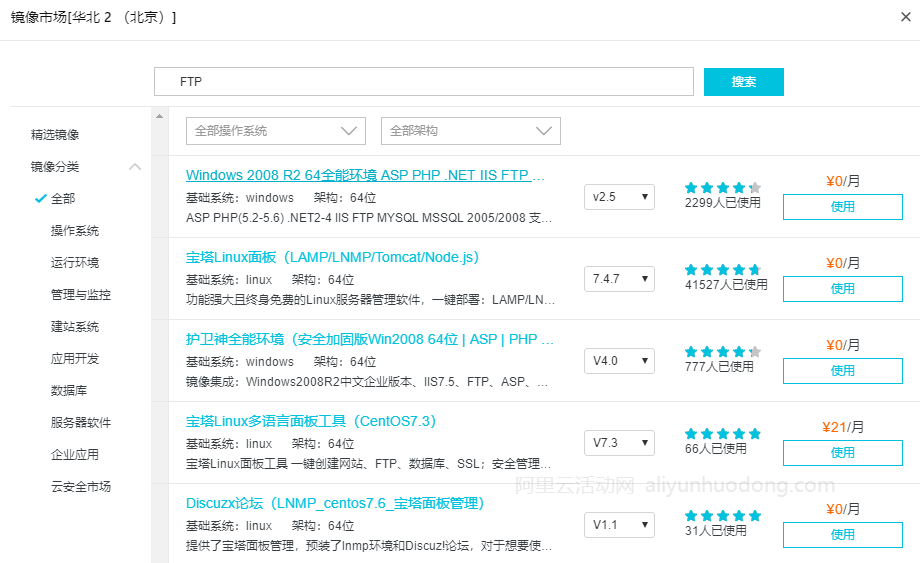
Task: Open the Windows 2008 R2 64全能环境 link
Action: (366, 175)
